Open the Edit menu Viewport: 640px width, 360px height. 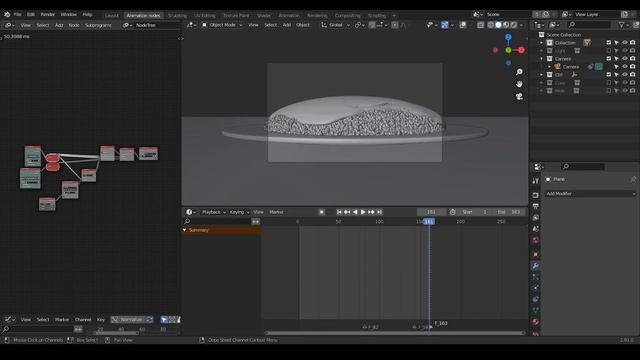coord(31,14)
